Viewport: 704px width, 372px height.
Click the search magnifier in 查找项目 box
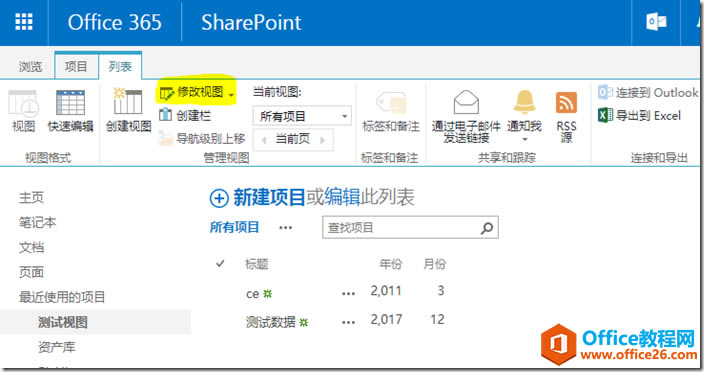click(487, 228)
